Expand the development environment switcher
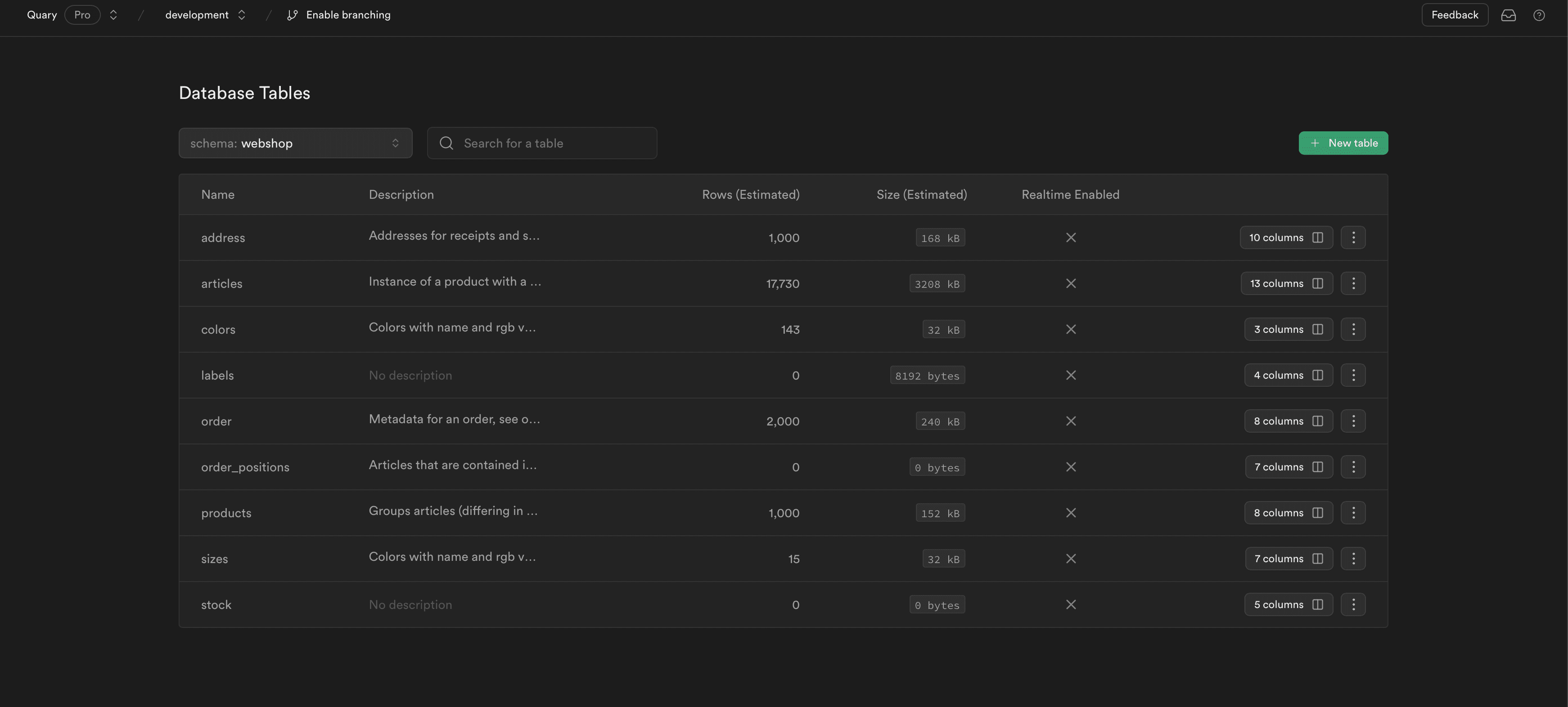Screen dimensions: 1568x707 [x=241, y=14]
